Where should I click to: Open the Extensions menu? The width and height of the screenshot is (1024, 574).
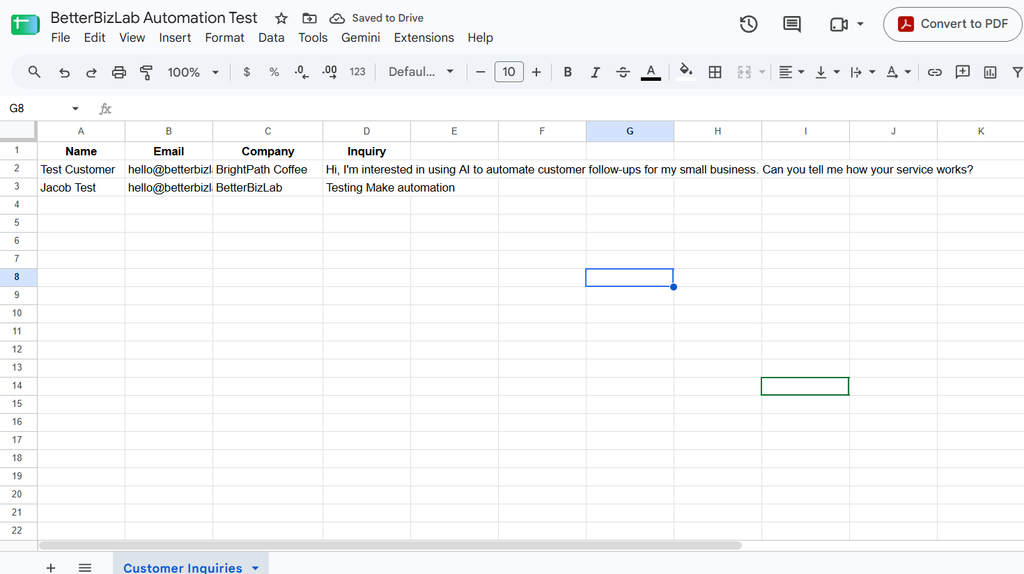pyautogui.click(x=424, y=38)
